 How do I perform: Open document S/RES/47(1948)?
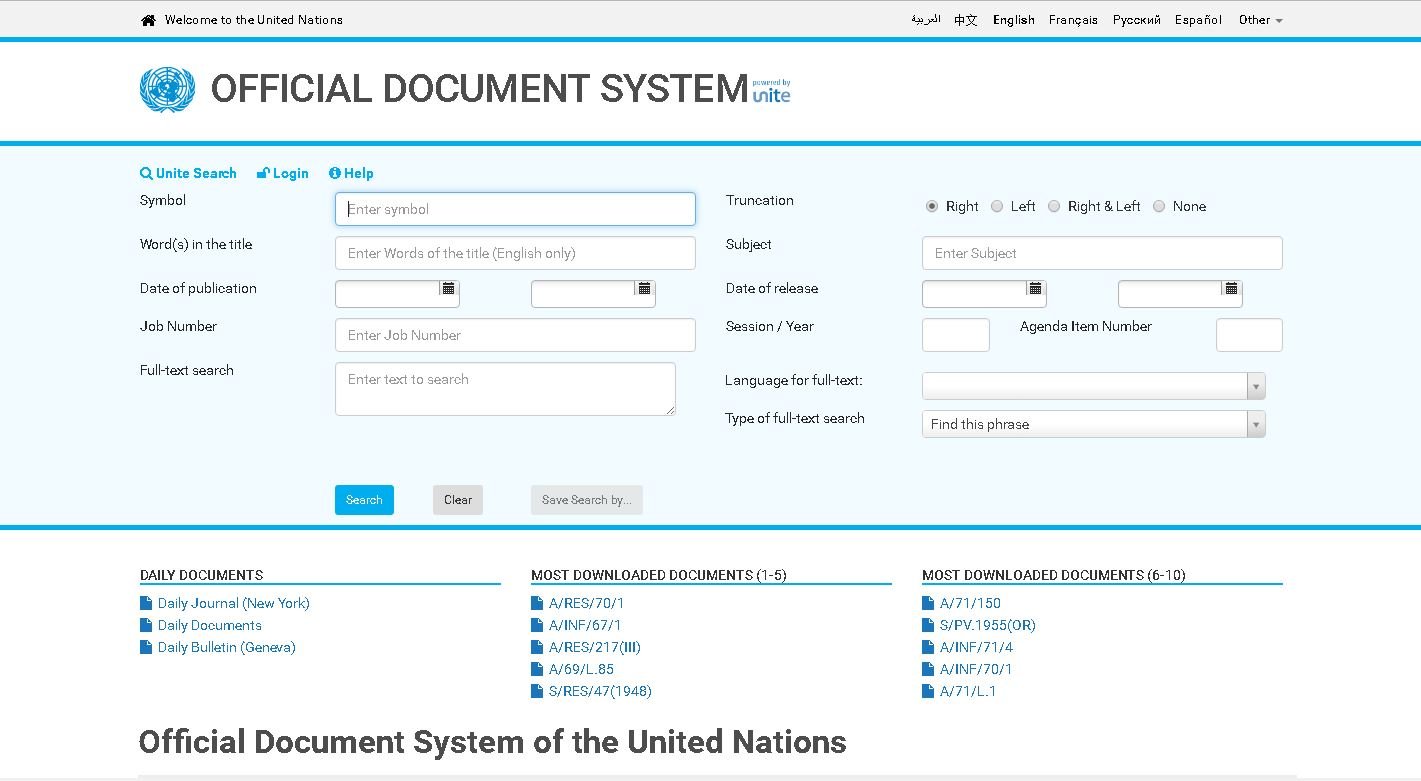pyautogui.click(x=600, y=691)
